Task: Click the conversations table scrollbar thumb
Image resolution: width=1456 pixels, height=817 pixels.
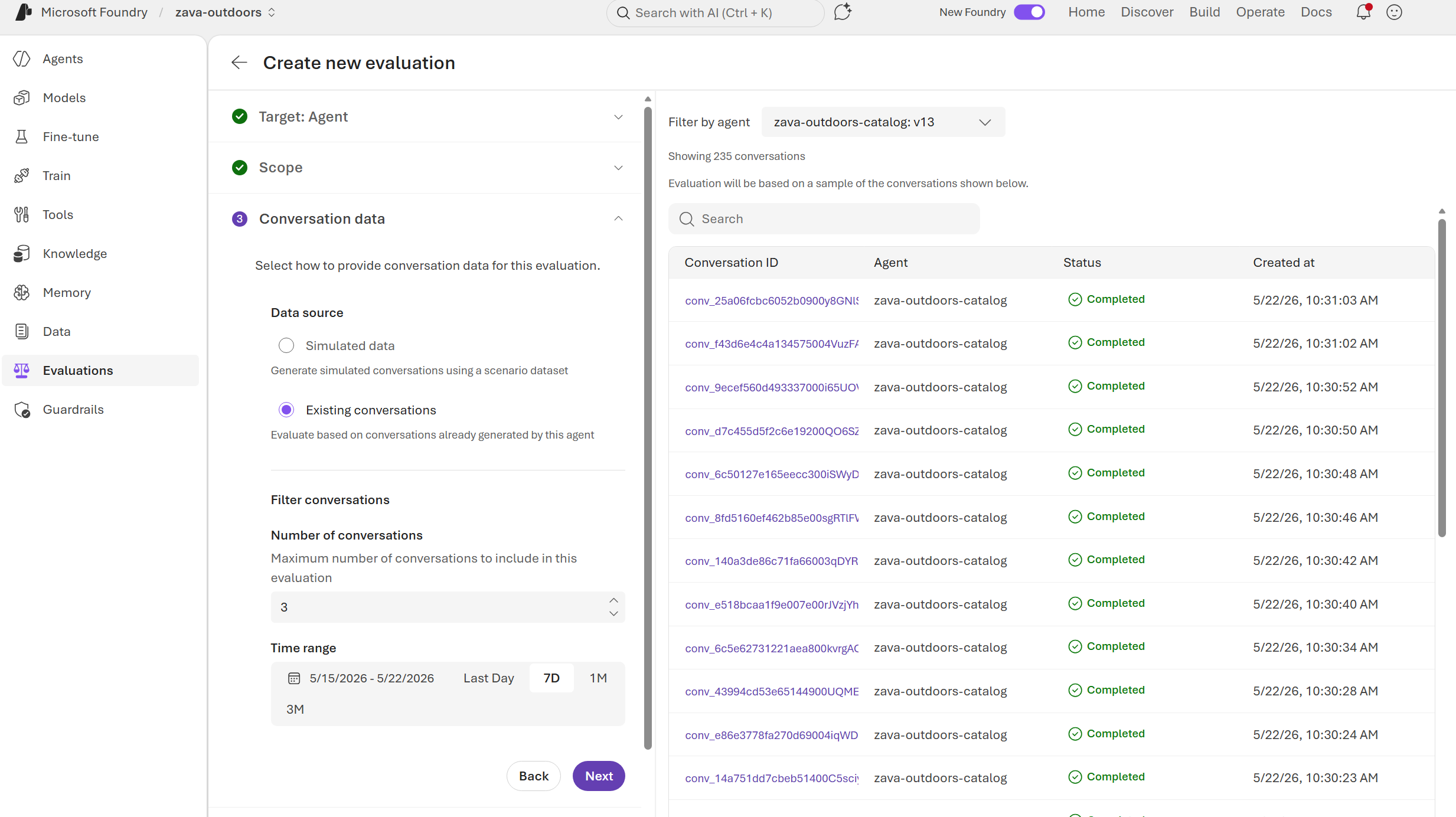Action: pyautogui.click(x=1442, y=378)
